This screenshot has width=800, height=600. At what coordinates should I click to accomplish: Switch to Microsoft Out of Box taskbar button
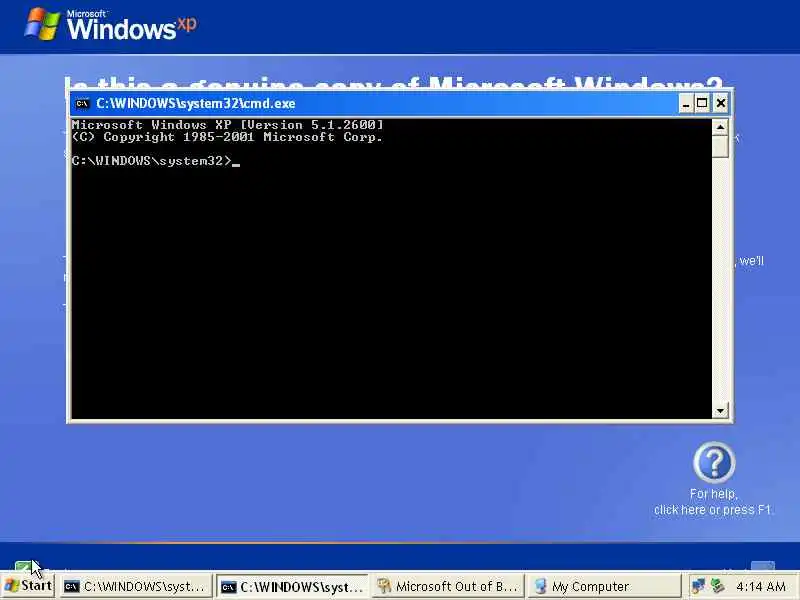[x=448, y=587]
